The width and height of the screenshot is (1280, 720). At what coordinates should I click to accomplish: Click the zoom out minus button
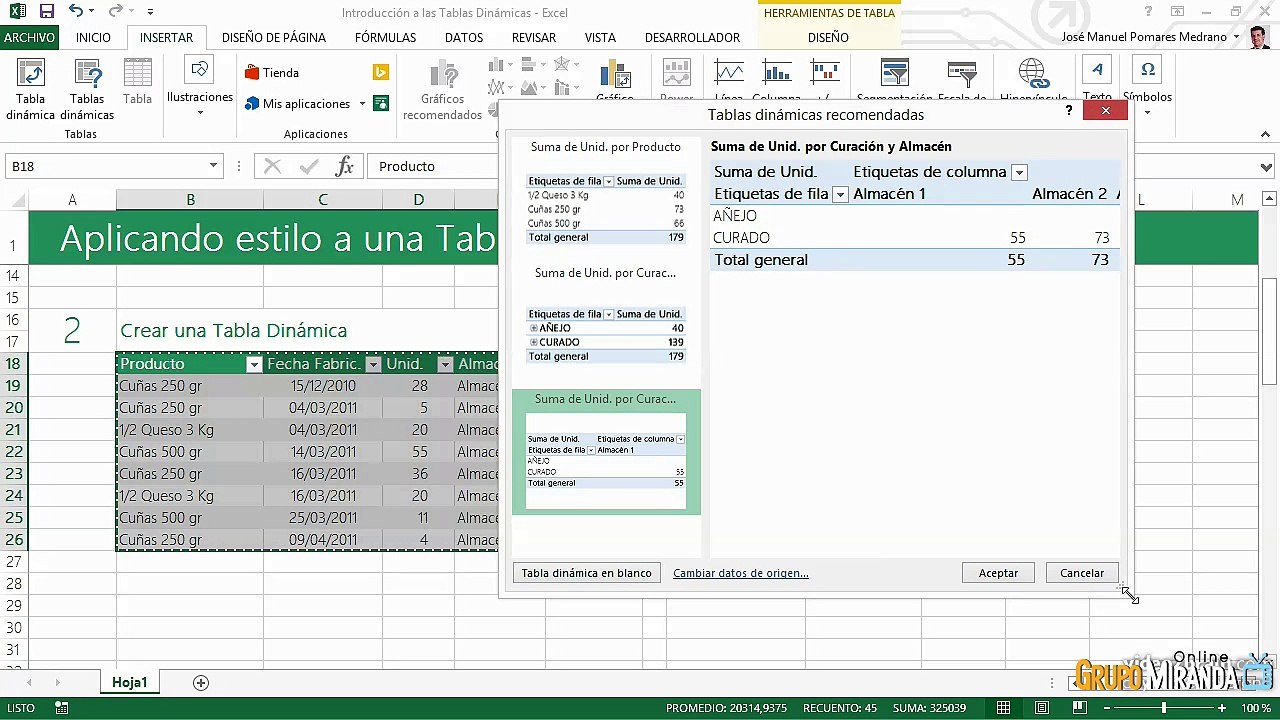click(1107, 708)
